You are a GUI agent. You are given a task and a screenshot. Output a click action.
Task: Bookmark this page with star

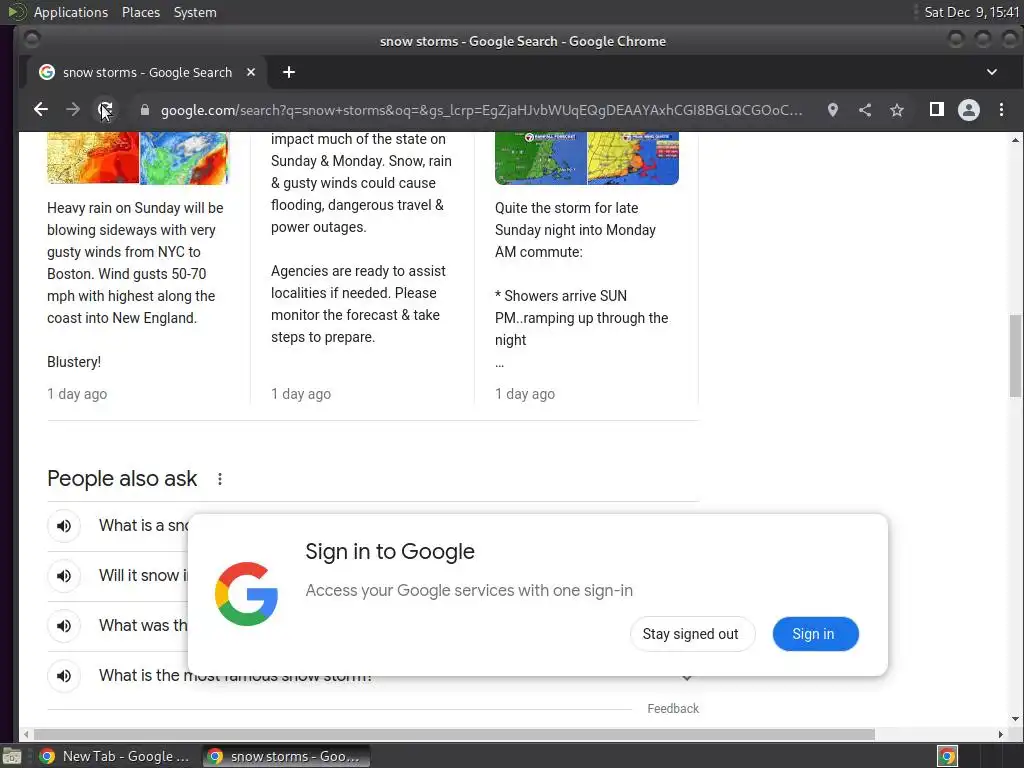(x=897, y=110)
